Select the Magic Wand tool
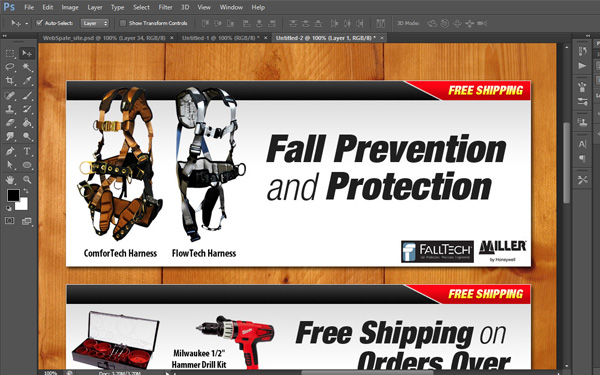Screen dimensions: 600x375 click(27, 67)
